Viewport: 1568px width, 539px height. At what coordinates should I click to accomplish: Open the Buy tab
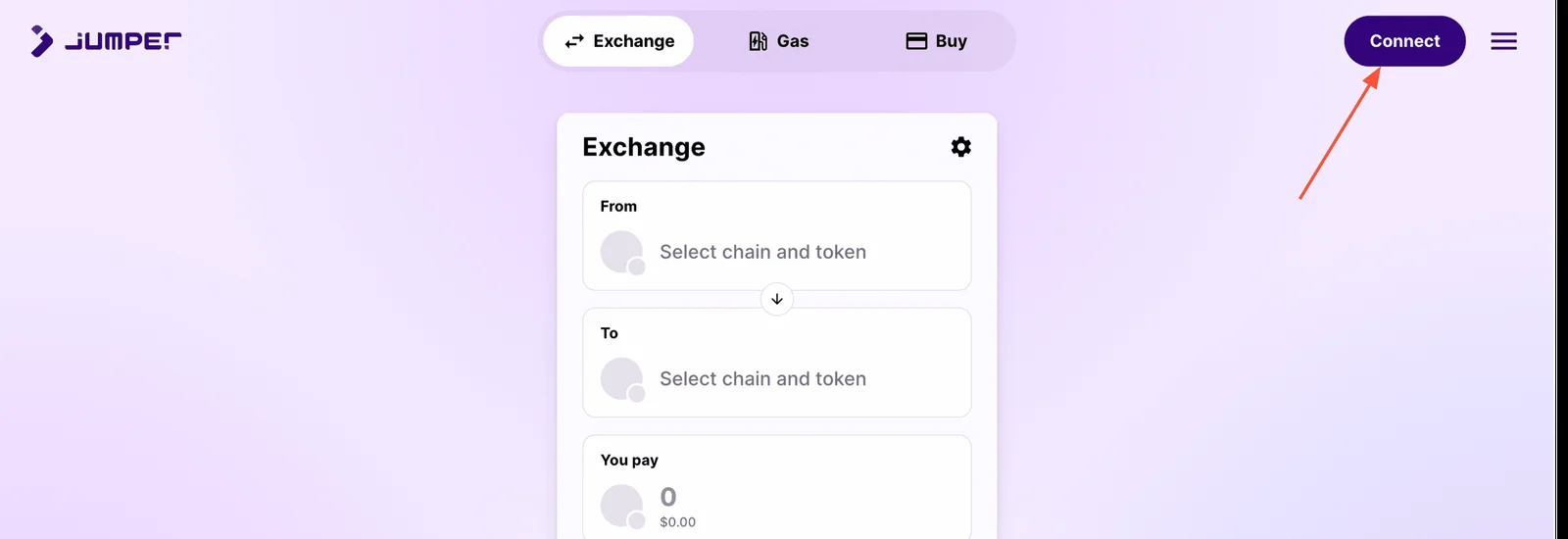pos(936,41)
